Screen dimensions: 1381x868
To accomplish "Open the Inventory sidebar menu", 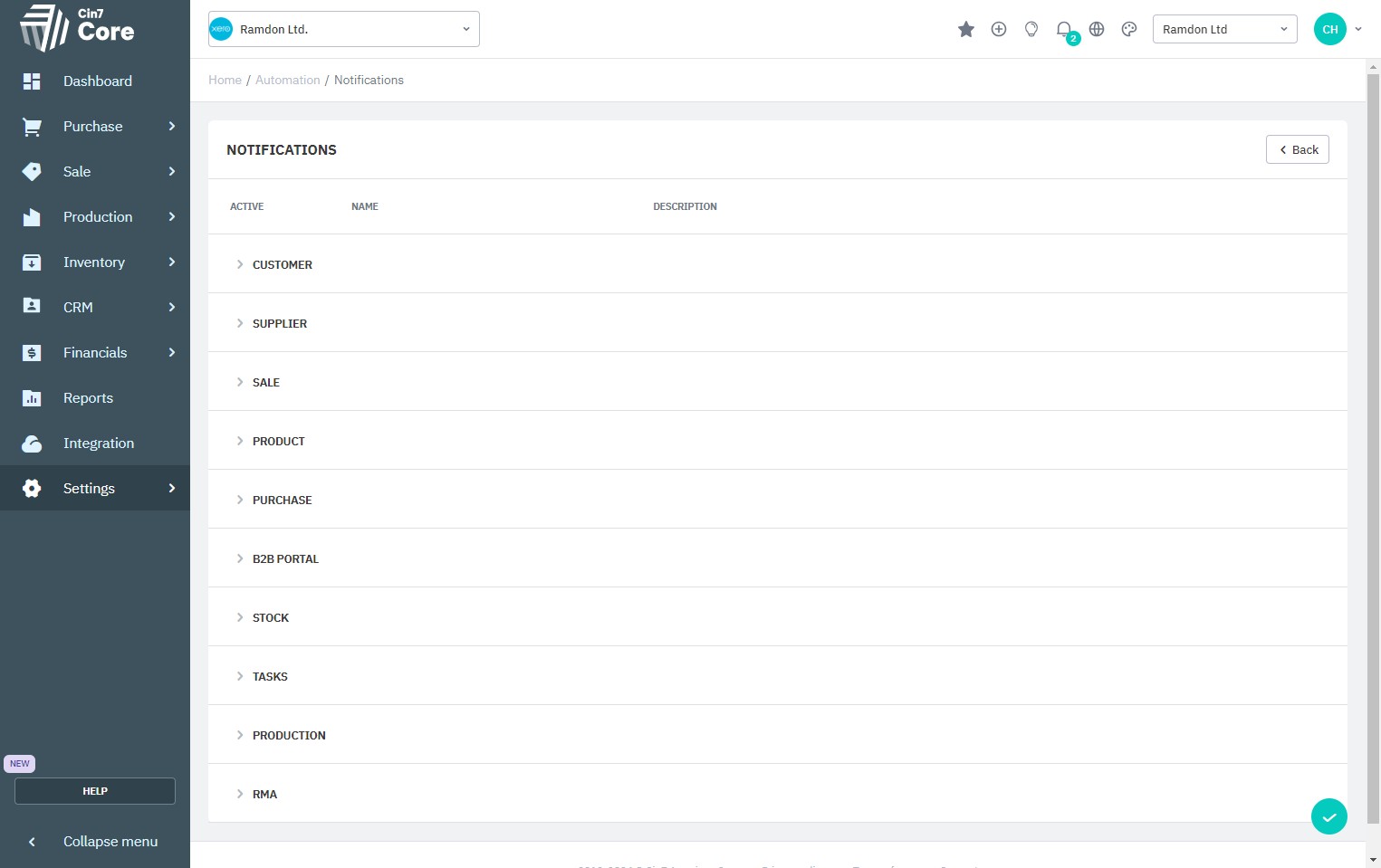I will pos(94,262).
